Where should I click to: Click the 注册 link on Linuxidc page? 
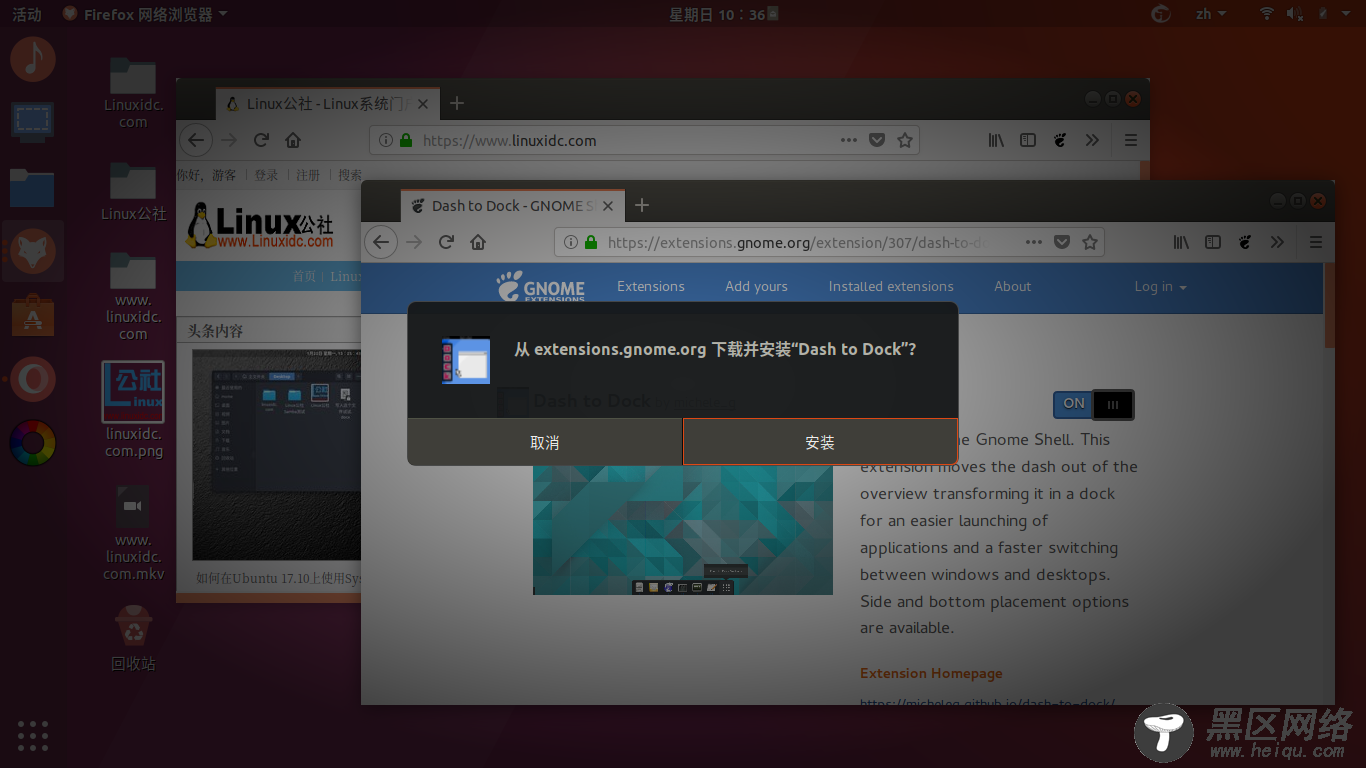click(308, 175)
